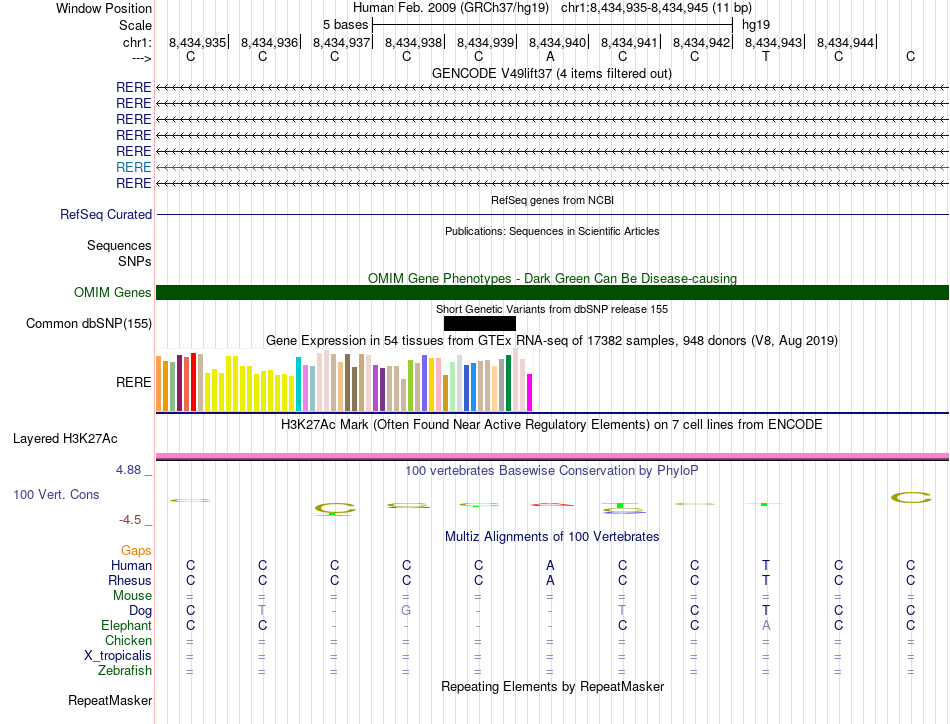Screen dimensions: 950x724
Task: Click the chr1:8,434,935-8,434,945 (11 bp) position text
Action: (x=656, y=8)
